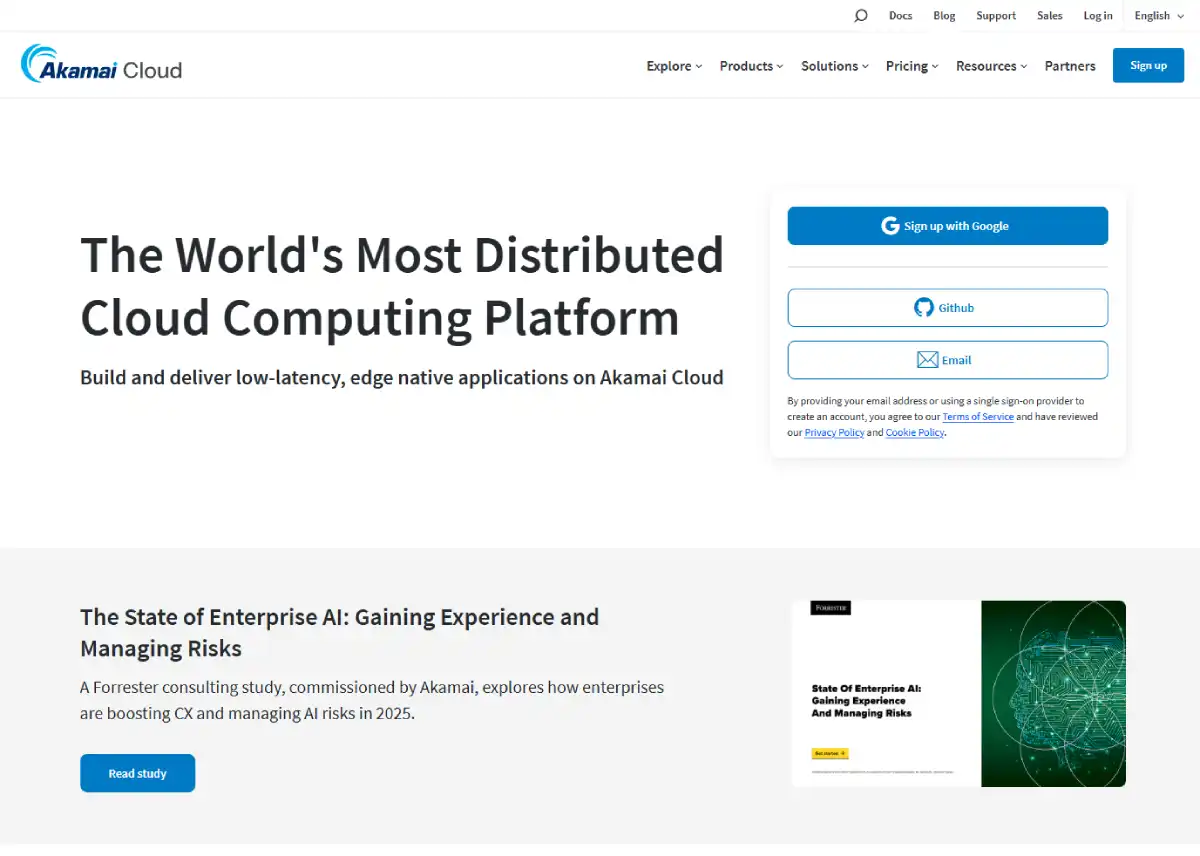Expand the Solutions dropdown menu
1200x856 pixels.
click(x=835, y=66)
